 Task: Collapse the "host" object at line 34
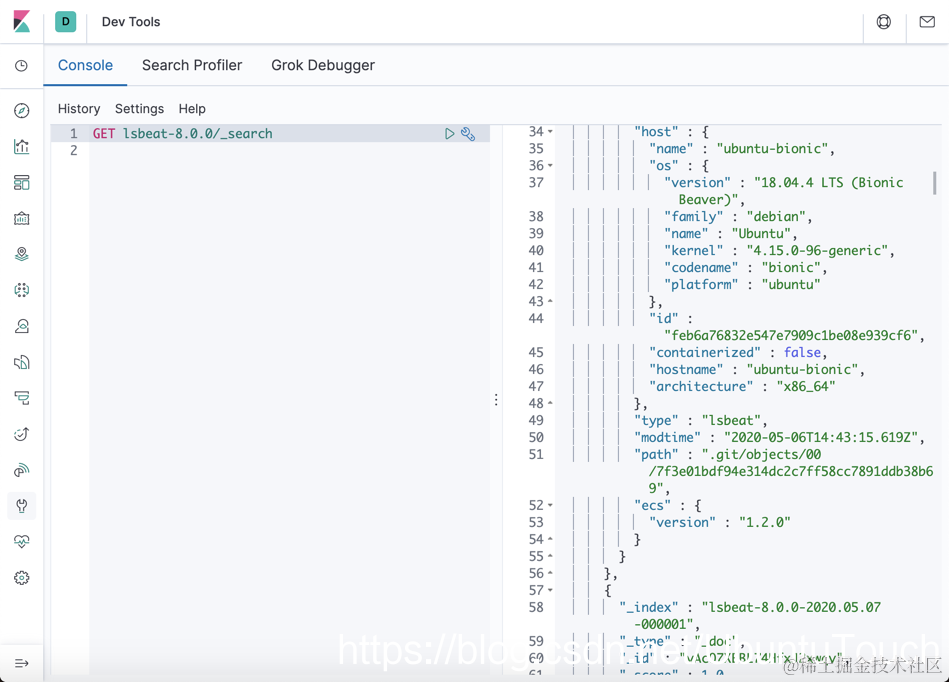click(x=550, y=131)
